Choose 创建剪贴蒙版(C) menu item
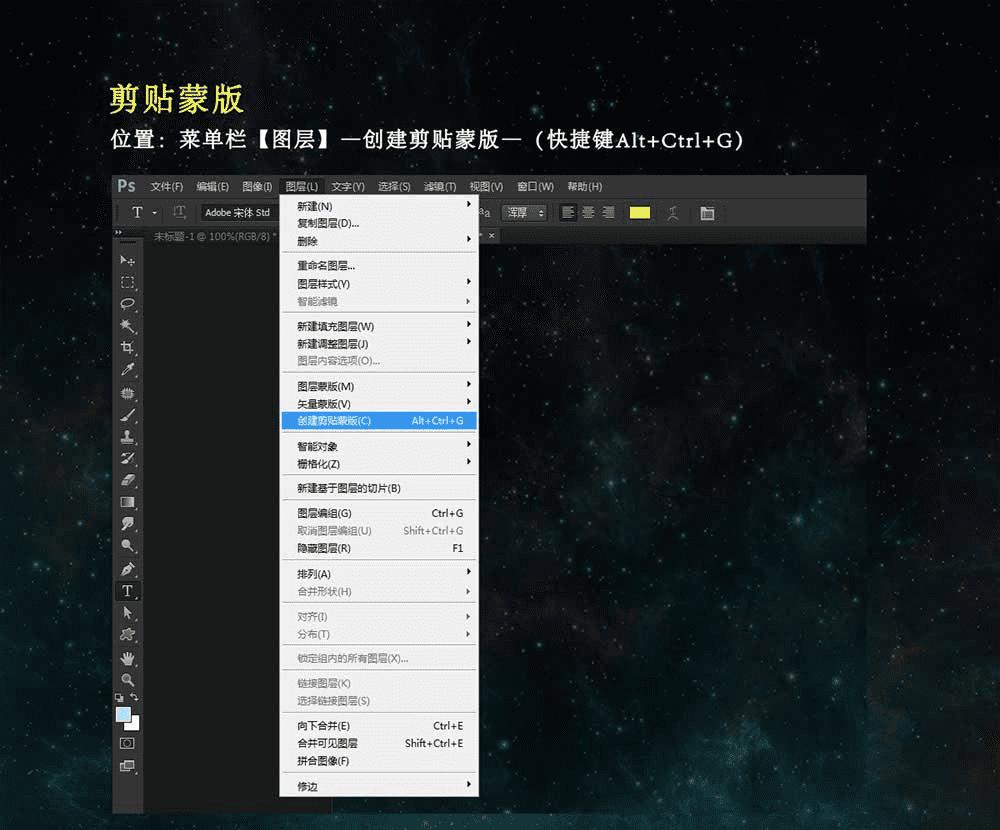1000x830 pixels. click(x=379, y=420)
